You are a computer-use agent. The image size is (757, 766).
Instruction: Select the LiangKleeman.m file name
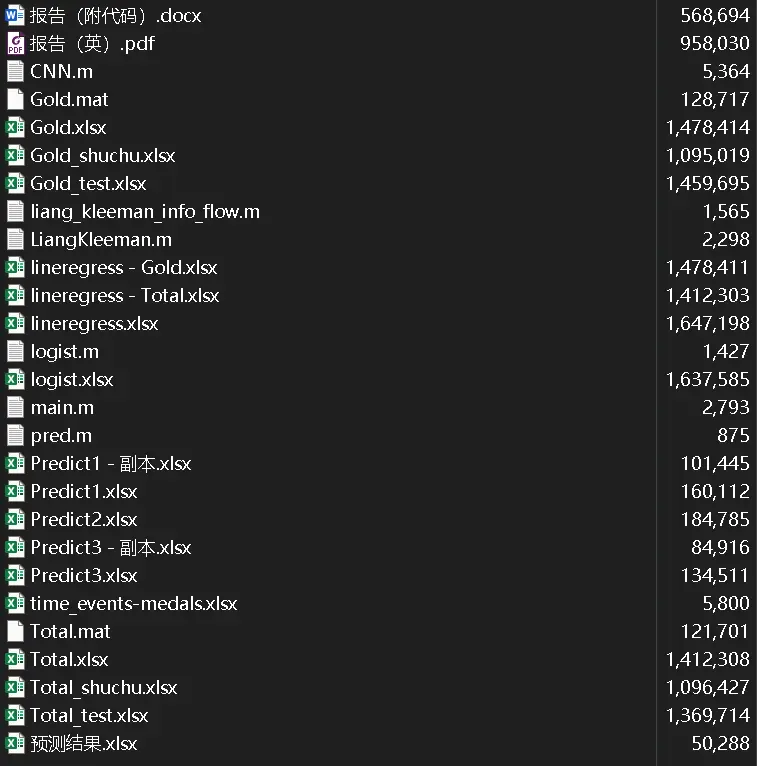101,239
